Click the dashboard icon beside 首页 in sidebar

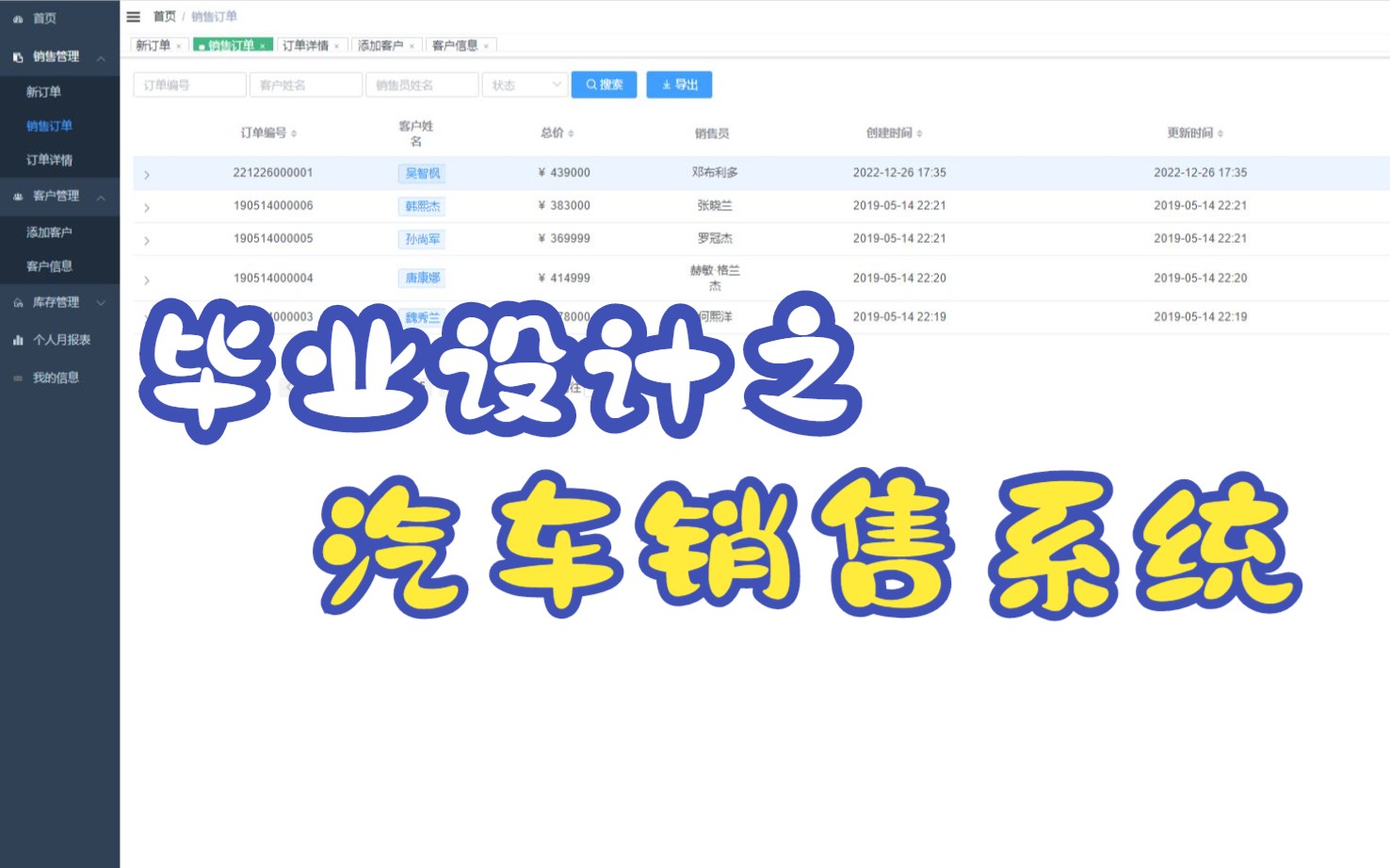pos(18,19)
